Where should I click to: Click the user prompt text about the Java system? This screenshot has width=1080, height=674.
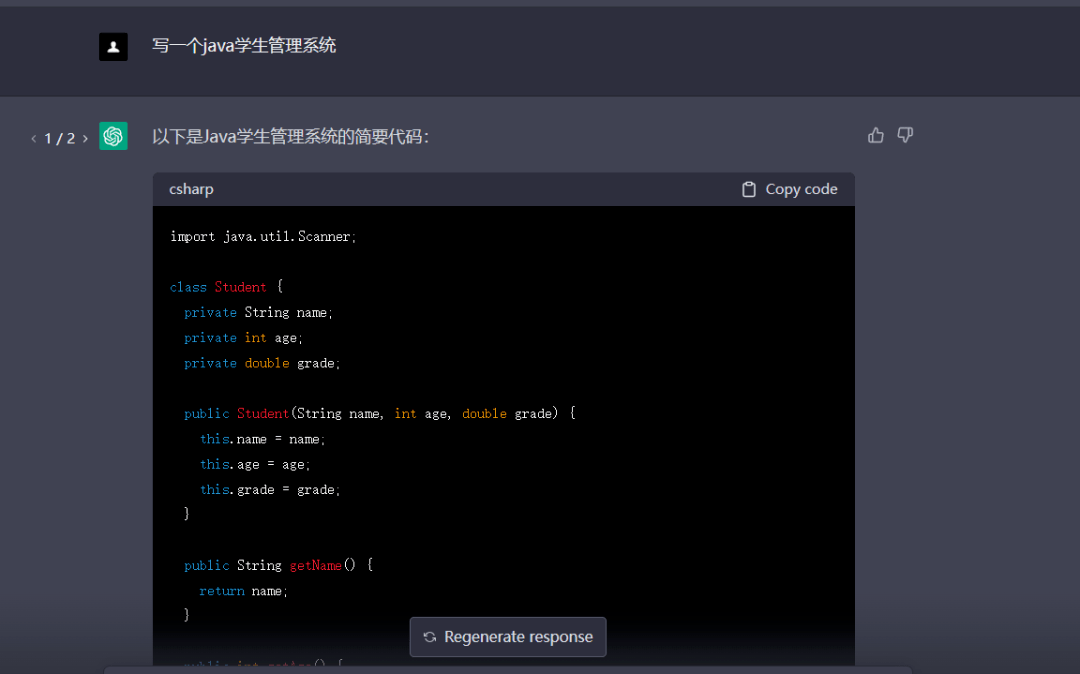click(244, 46)
